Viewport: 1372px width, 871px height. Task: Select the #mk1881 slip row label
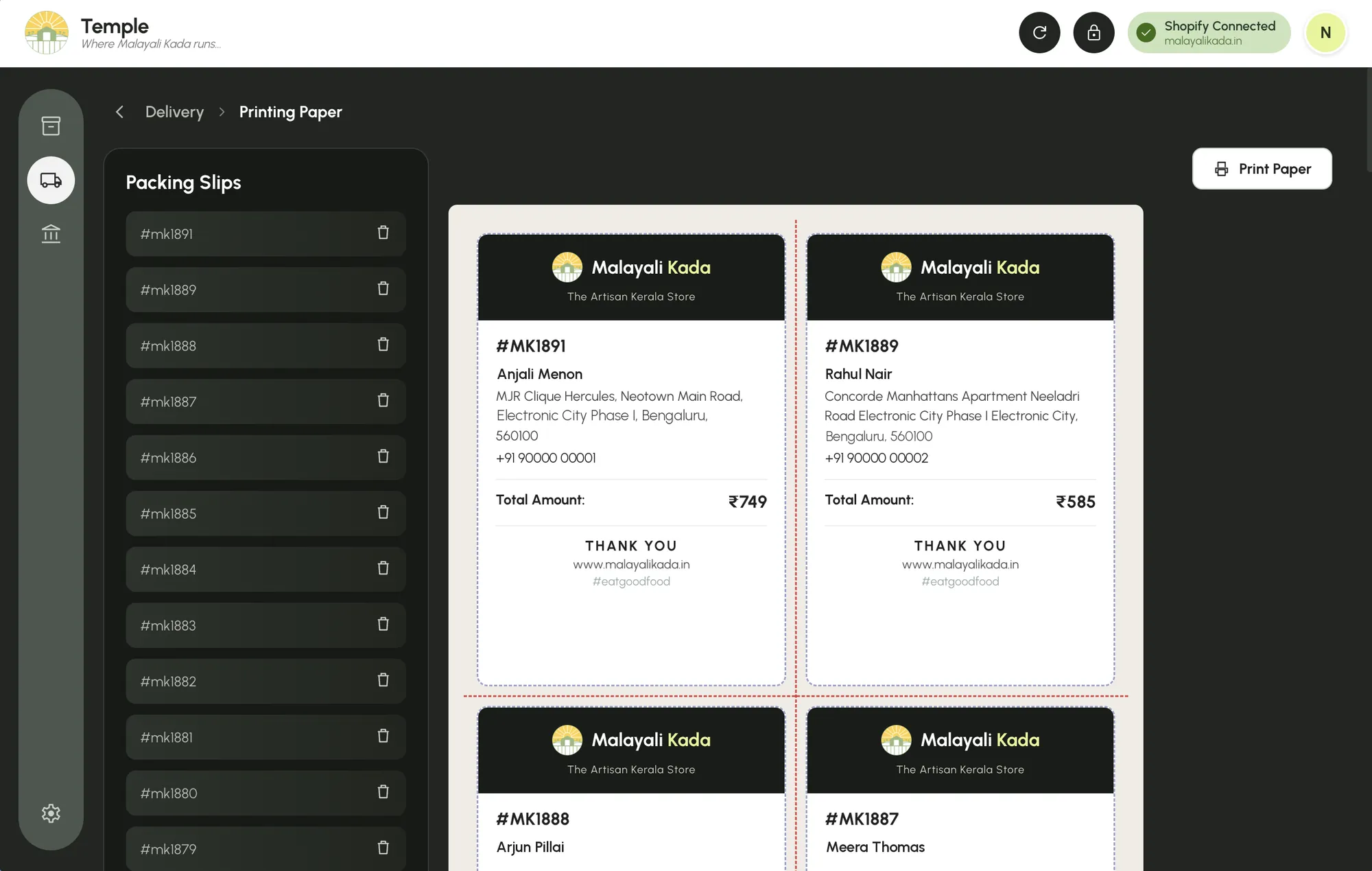click(167, 737)
